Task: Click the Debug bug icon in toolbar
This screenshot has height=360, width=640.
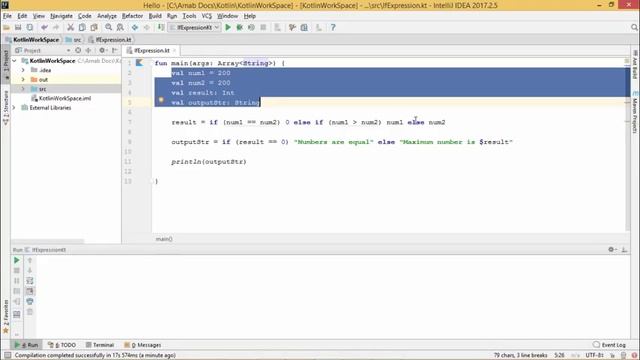Action: pos(240,27)
